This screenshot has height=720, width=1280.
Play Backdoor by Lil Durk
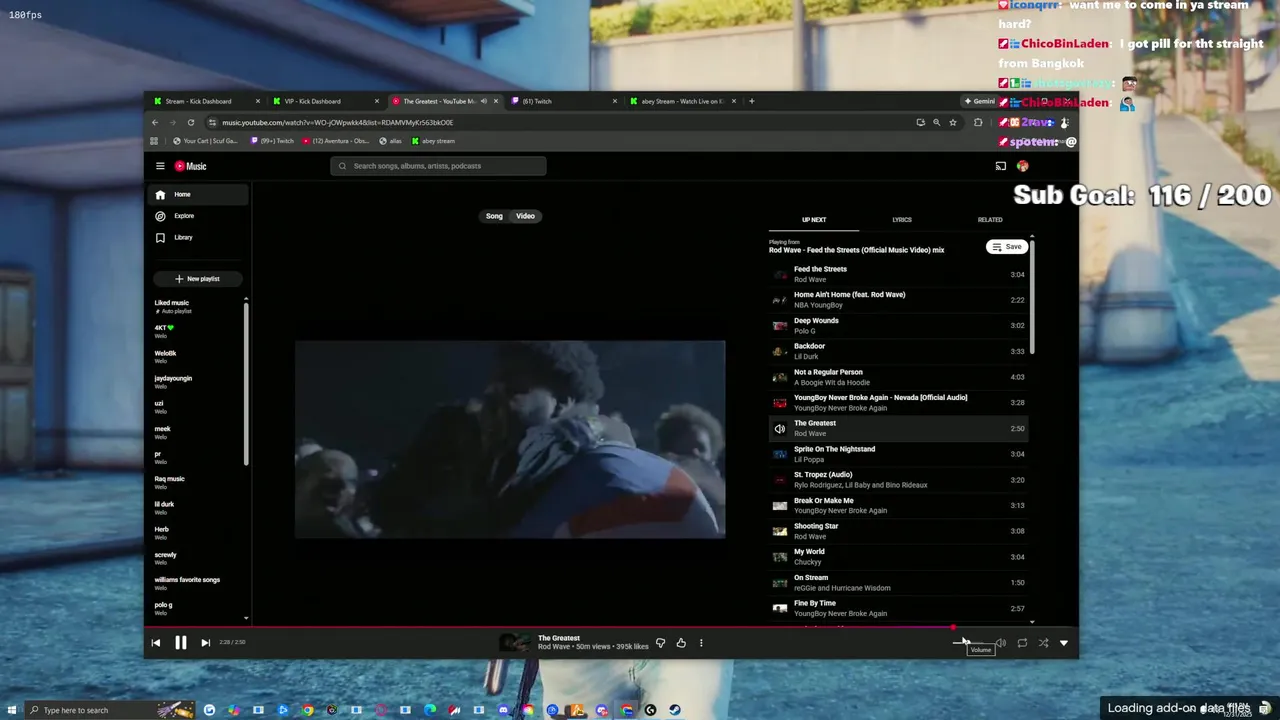[898, 351]
